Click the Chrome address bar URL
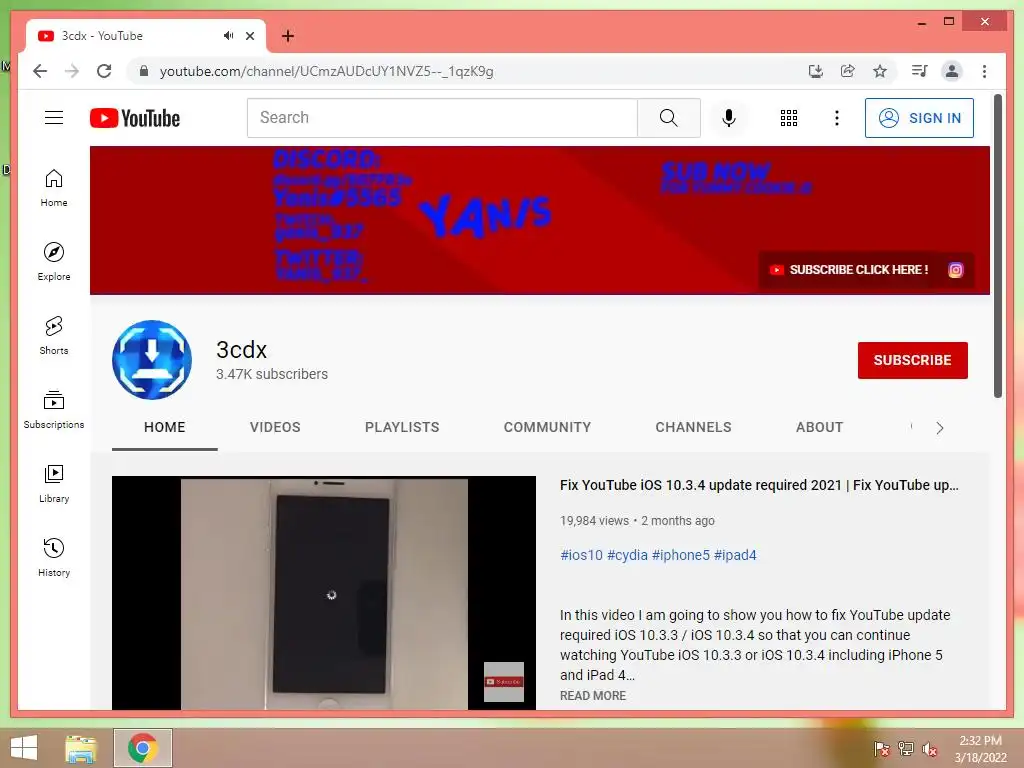 [327, 71]
